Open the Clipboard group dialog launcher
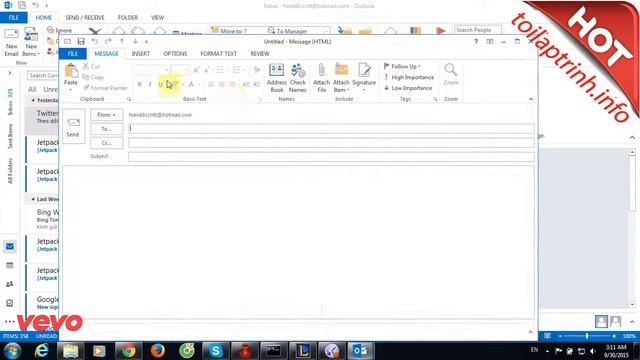 tap(129, 99)
